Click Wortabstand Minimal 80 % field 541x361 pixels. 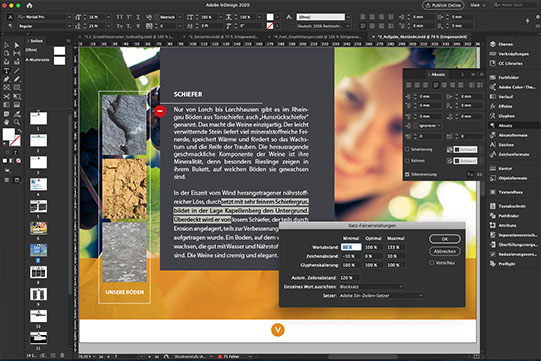click(351, 247)
